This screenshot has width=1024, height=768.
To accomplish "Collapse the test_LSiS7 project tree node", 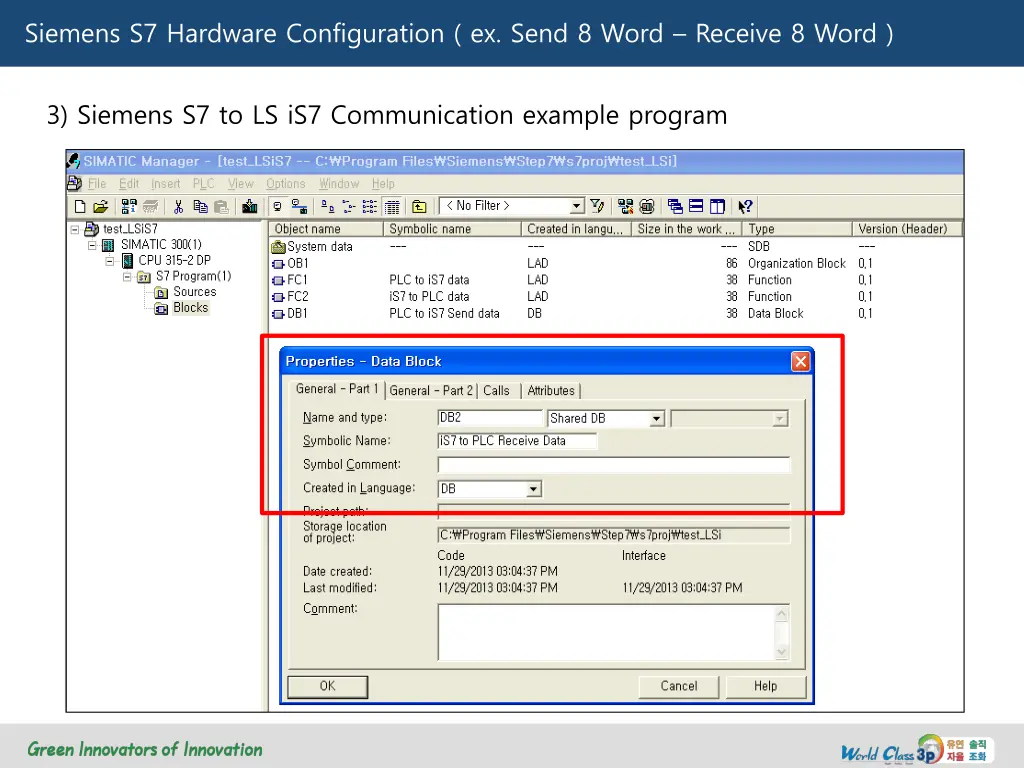I will point(75,229).
